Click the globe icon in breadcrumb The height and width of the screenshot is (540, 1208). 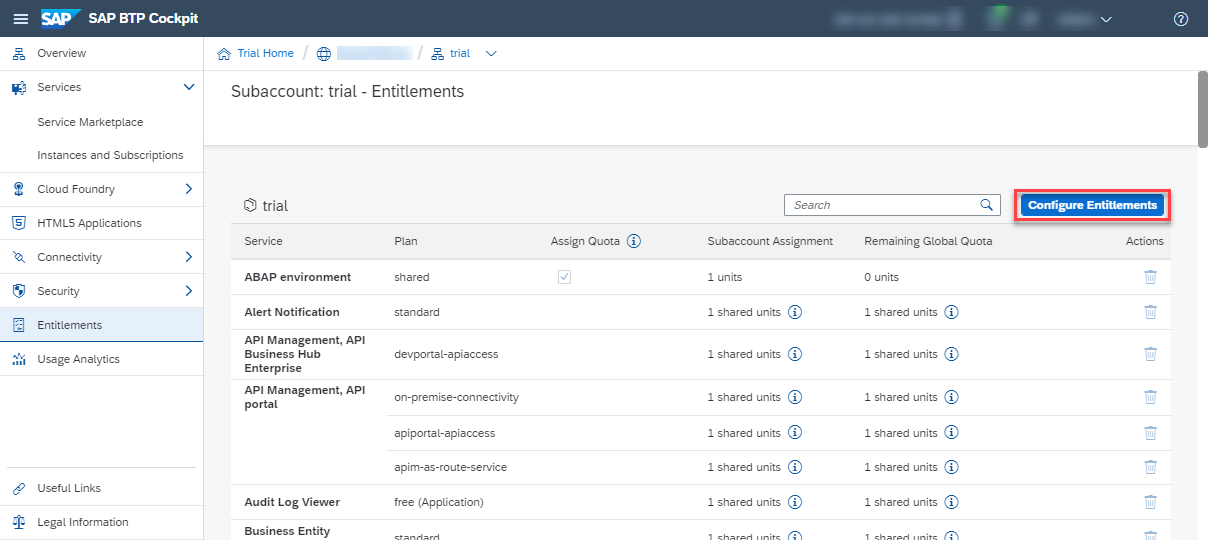[x=323, y=53]
